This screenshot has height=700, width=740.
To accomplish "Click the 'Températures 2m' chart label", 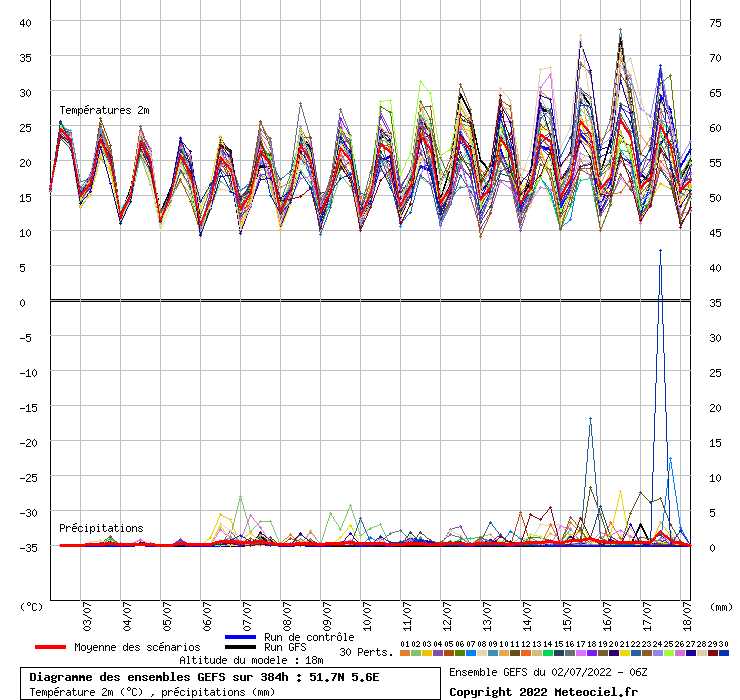I will pyautogui.click(x=104, y=110).
